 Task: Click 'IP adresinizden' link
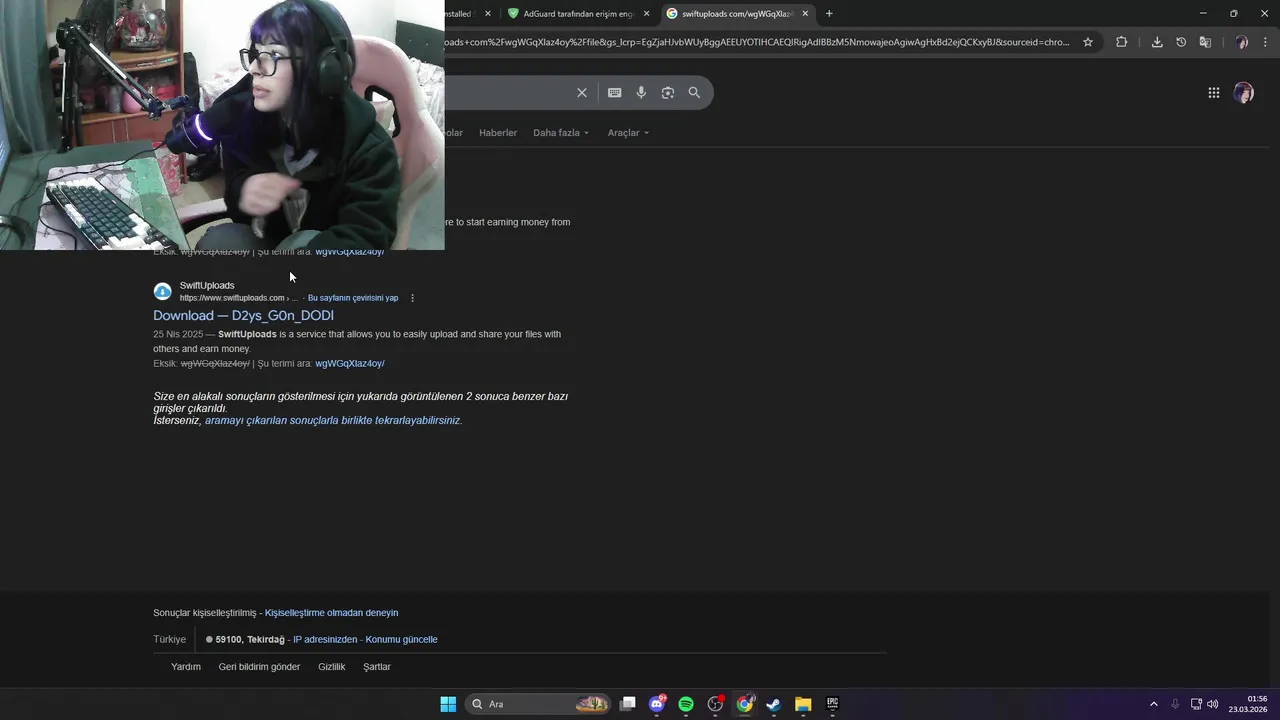click(325, 640)
